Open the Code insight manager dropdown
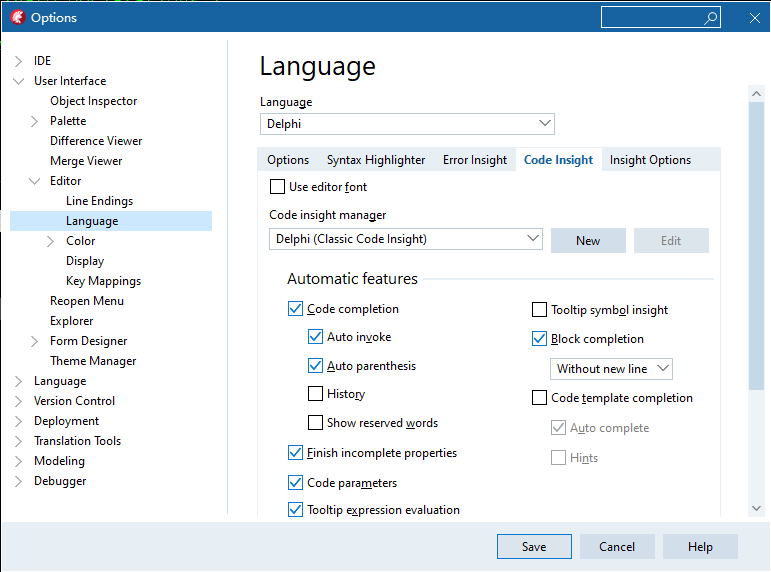The width and height of the screenshot is (771, 572). [x=406, y=239]
